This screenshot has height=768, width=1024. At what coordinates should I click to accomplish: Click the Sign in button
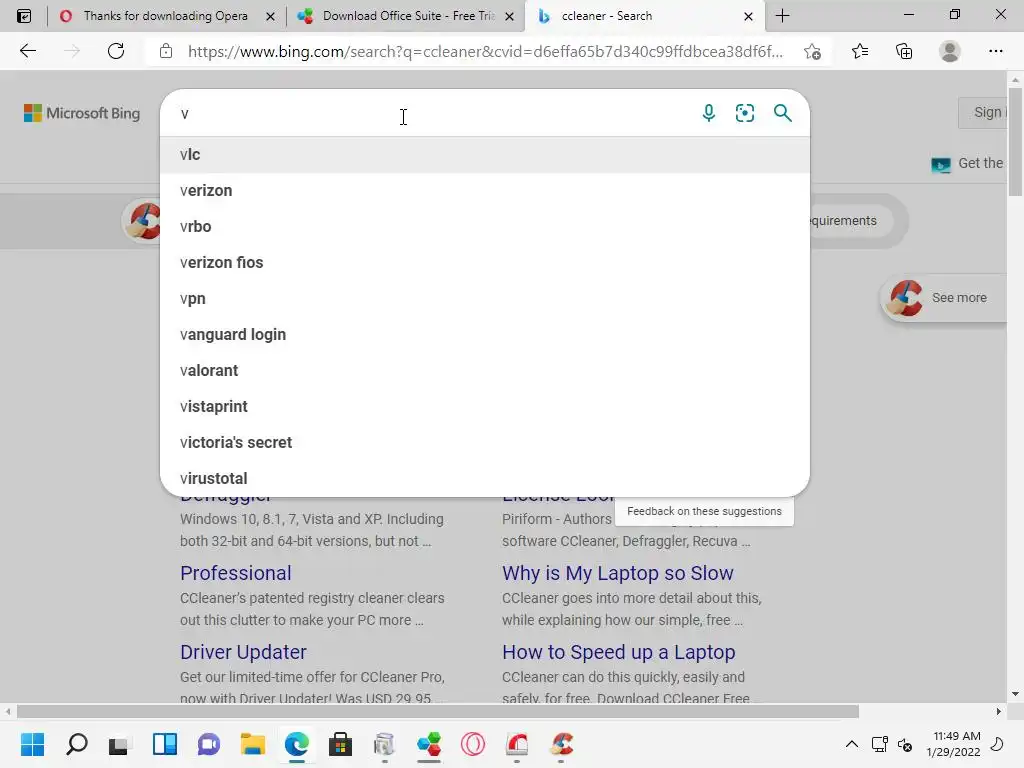pyautogui.click(x=983, y=112)
